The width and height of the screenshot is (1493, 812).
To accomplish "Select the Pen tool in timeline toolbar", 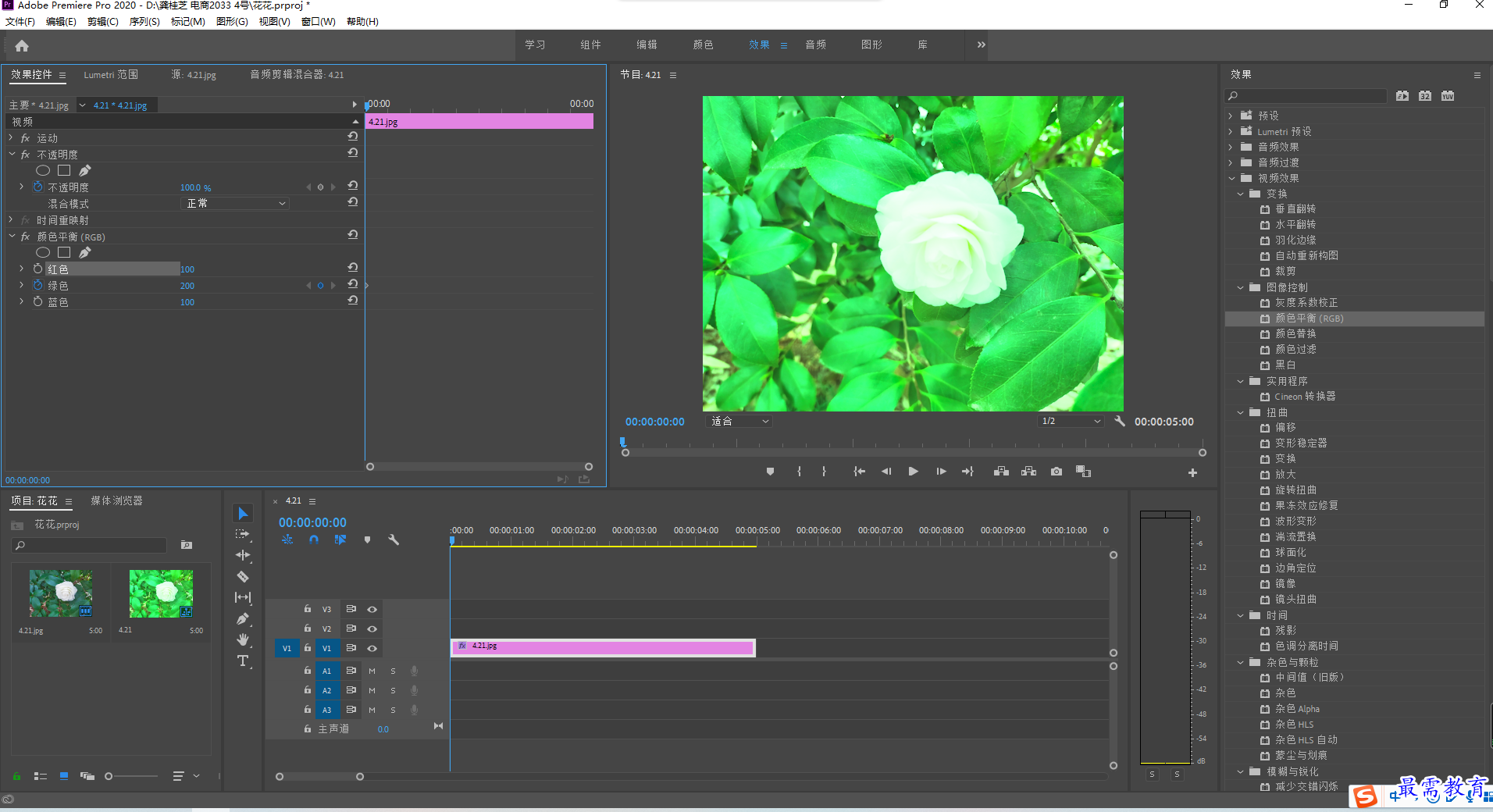I will [243, 618].
